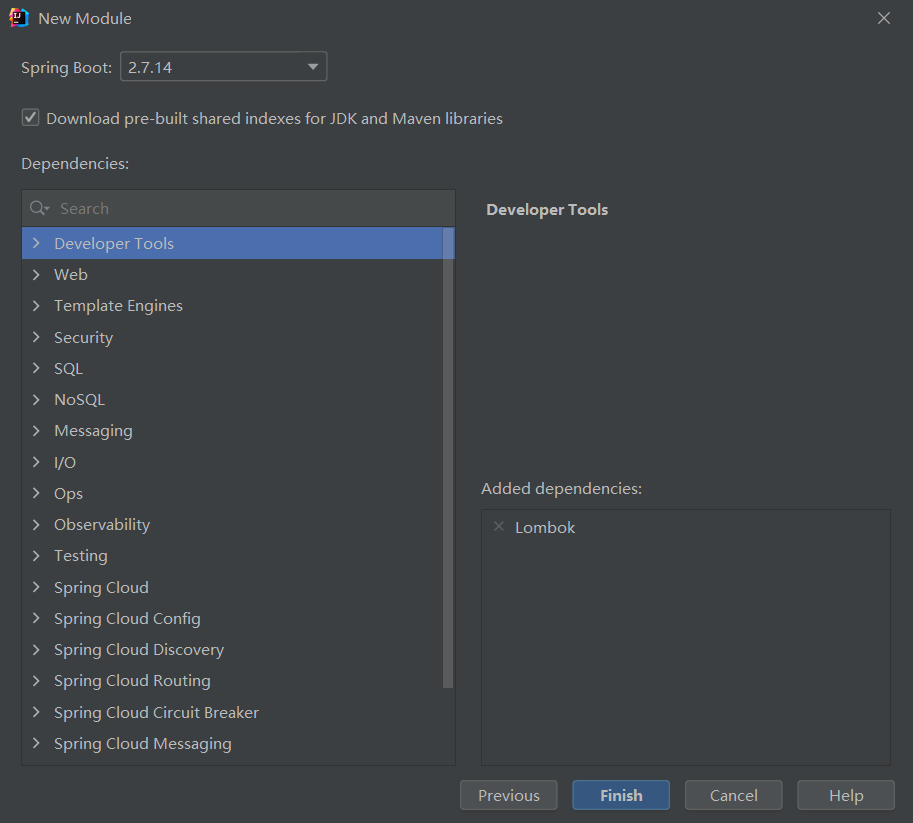Click Finish to create the module
The width and height of the screenshot is (913, 823).
pyautogui.click(x=621, y=795)
